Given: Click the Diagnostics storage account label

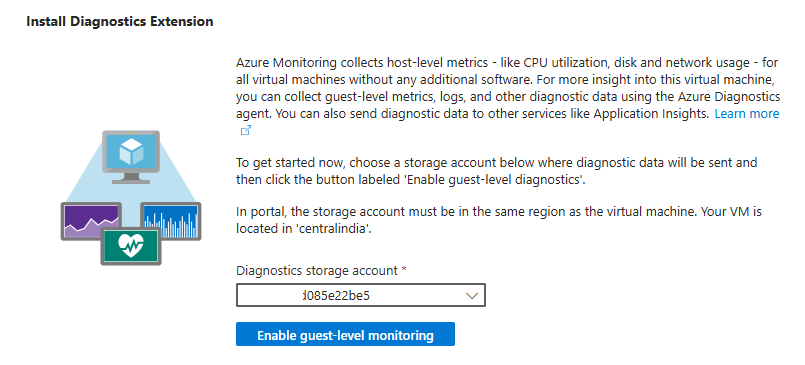Looking at the screenshot, I should tap(317, 271).
